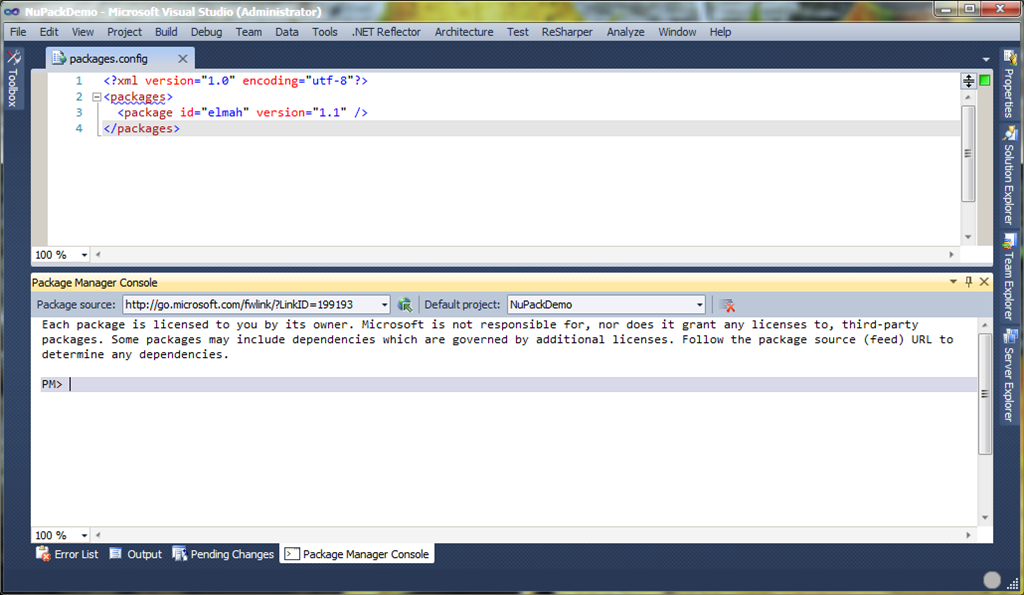Switch to the Output tab
The width and height of the screenshot is (1024, 595).
pyautogui.click(x=135, y=554)
